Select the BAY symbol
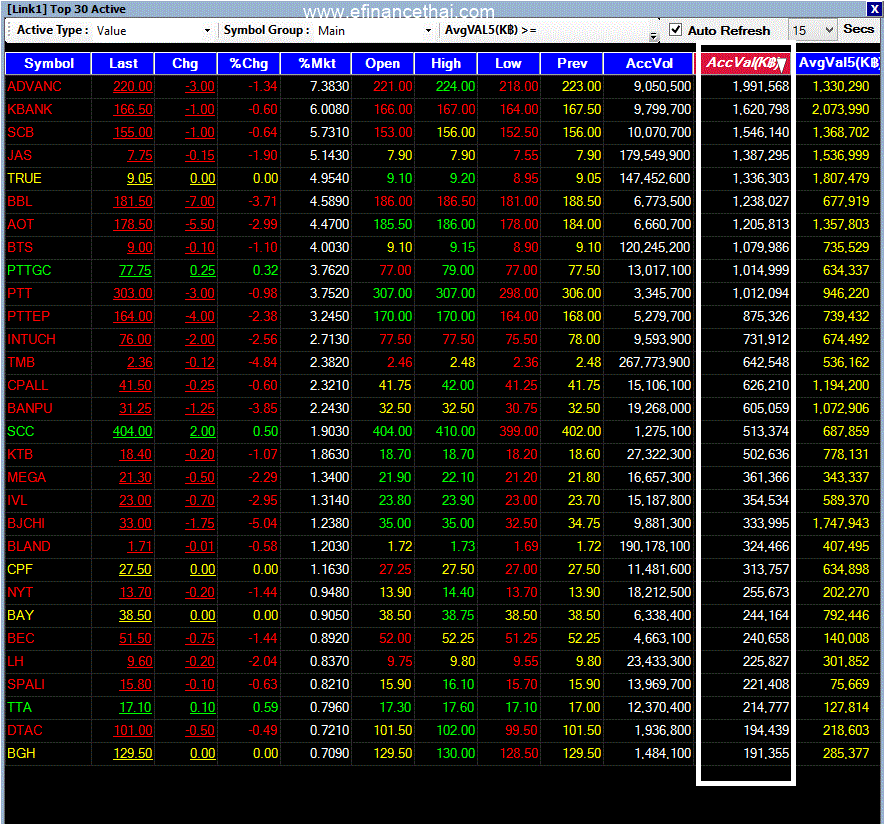The image size is (885, 824). [20, 615]
